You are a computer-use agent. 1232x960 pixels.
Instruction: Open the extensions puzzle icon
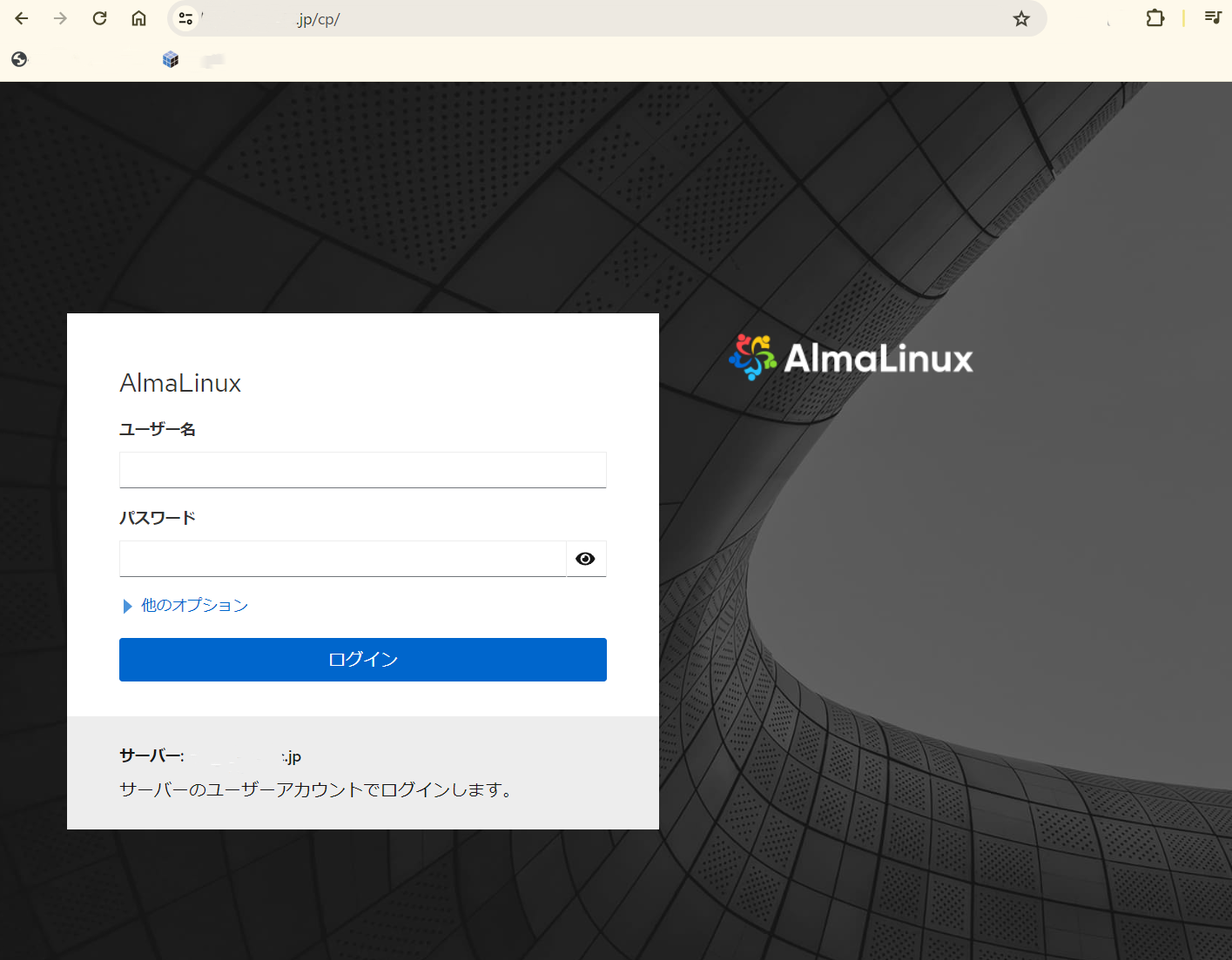coord(1155,17)
